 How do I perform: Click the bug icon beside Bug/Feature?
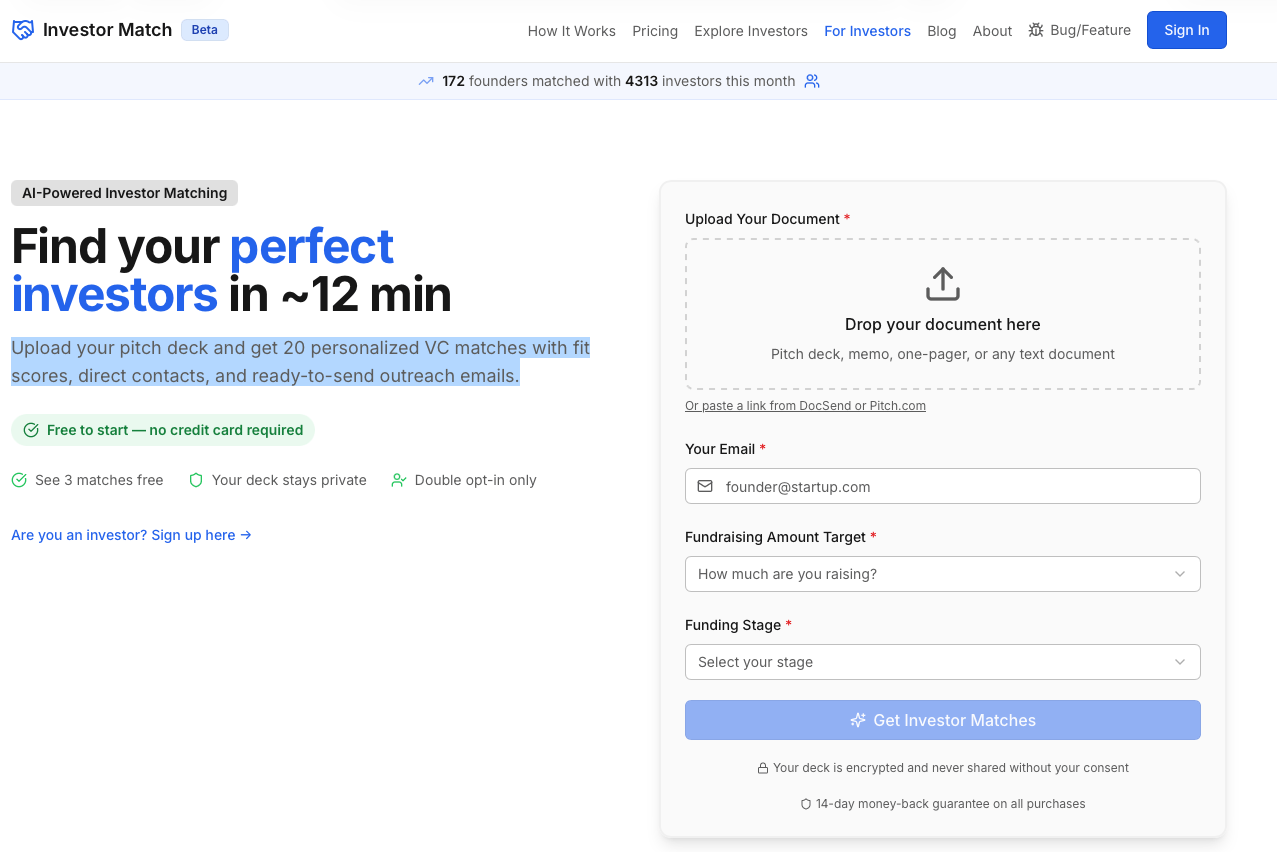(1036, 30)
